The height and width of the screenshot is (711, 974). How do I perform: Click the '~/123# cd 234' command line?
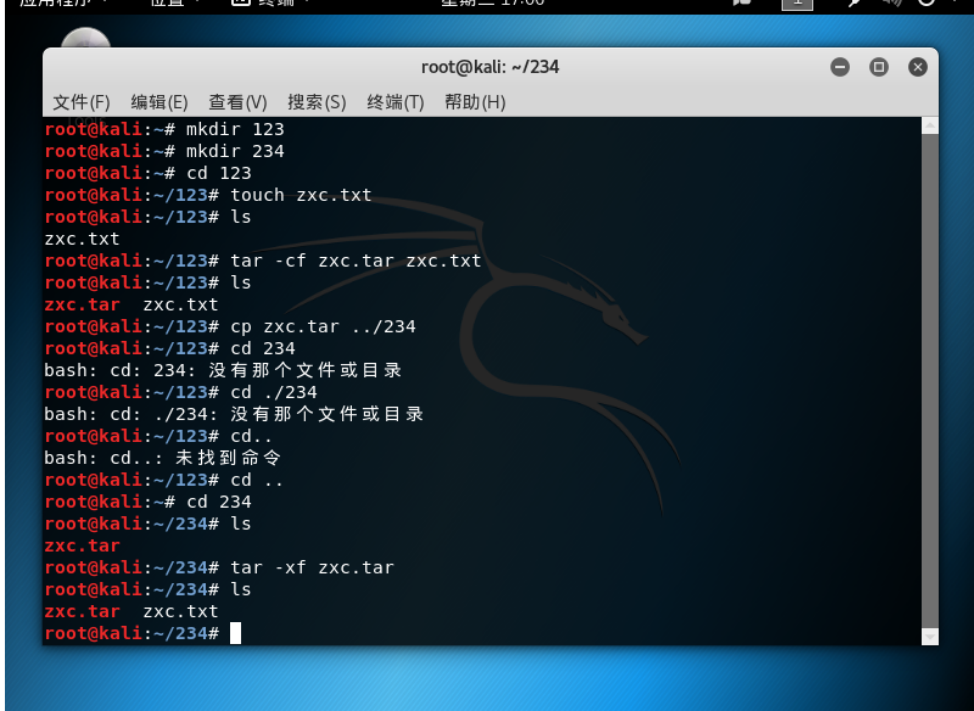coord(170,348)
